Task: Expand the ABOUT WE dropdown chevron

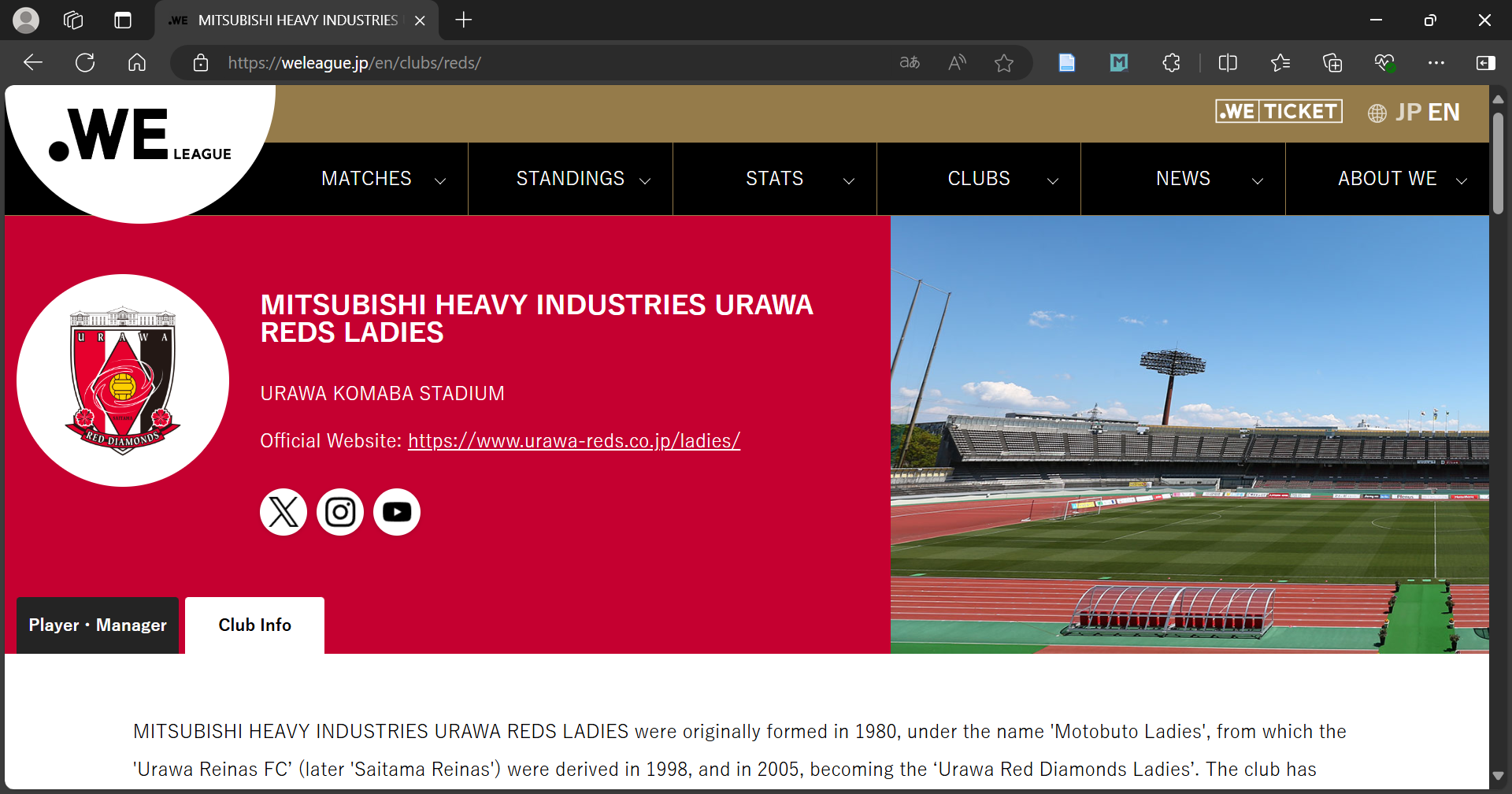Action: 1462,180
